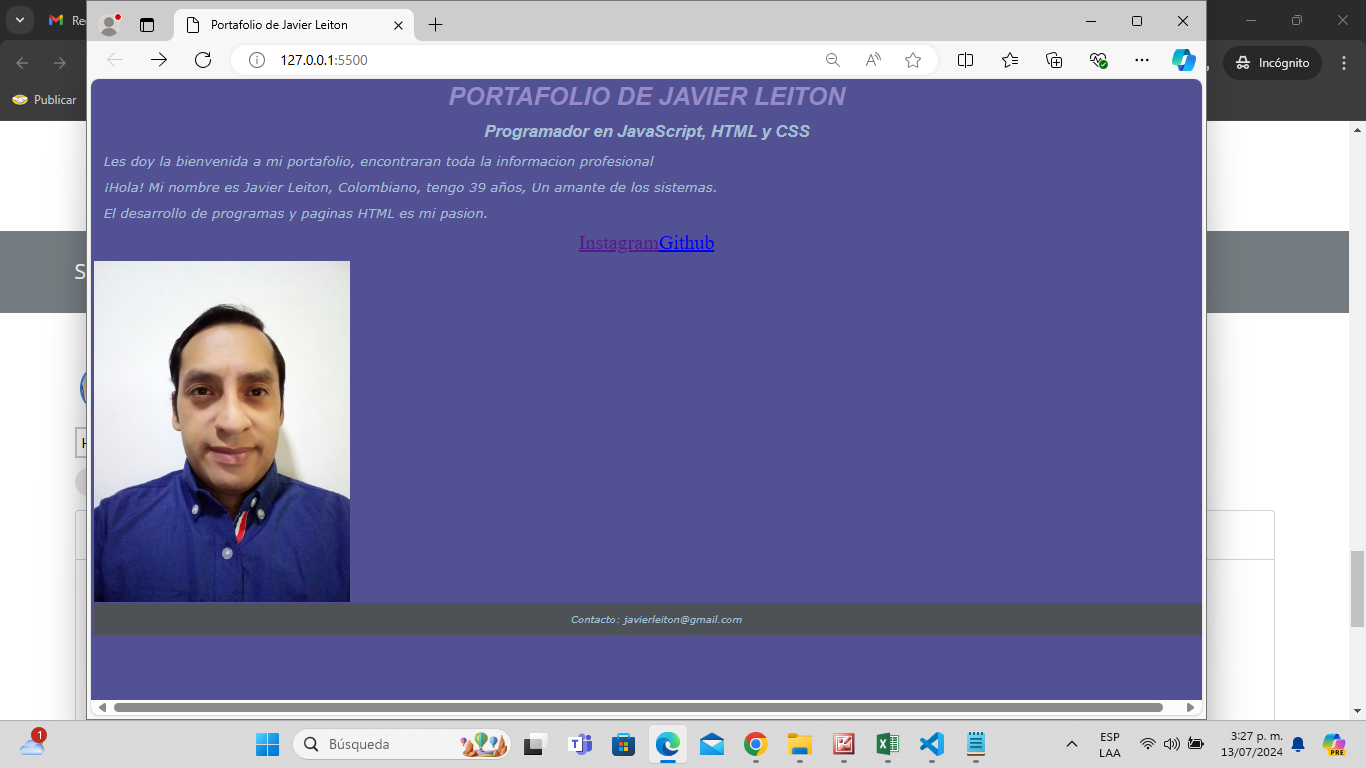Click the horizontal scrollbar left arrow
This screenshot has width=1366, height=768.
[102, 708]
